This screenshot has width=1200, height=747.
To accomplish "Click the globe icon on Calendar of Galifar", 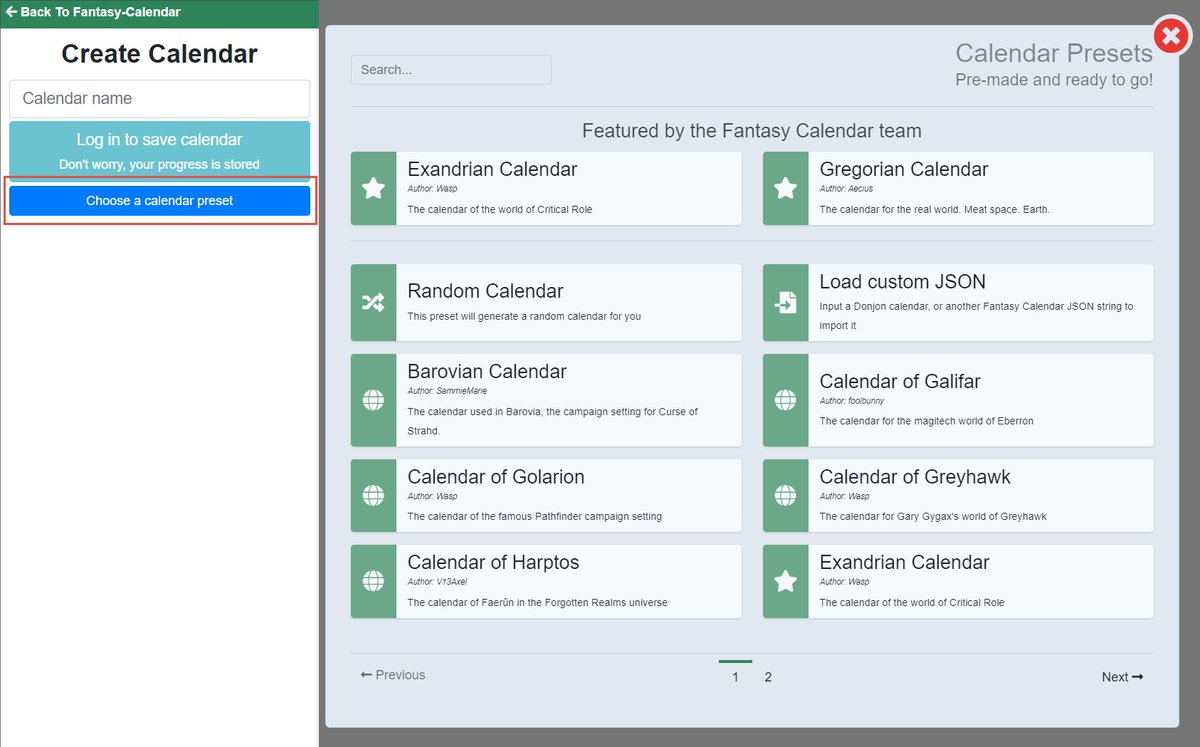I will 785,400.
